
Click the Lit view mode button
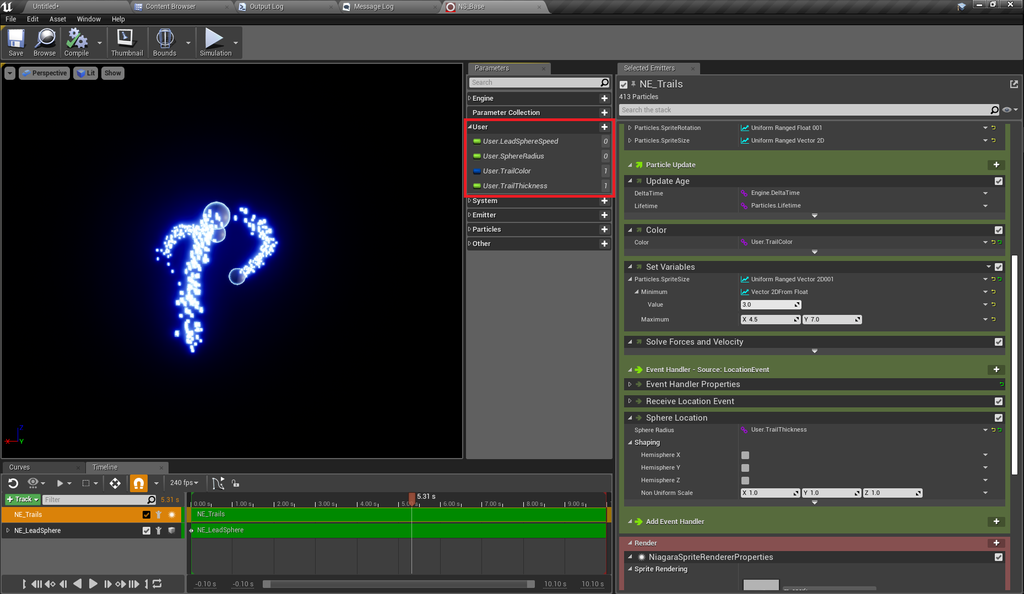(86, 73)
